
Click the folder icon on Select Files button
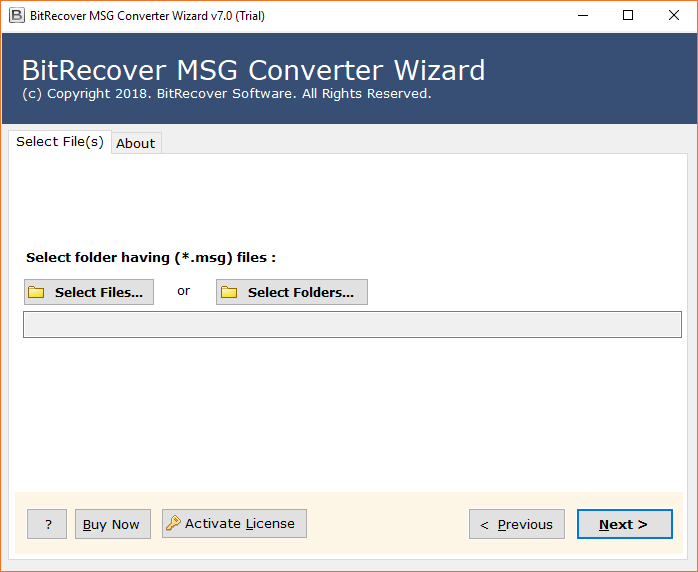tap(37, 292)
